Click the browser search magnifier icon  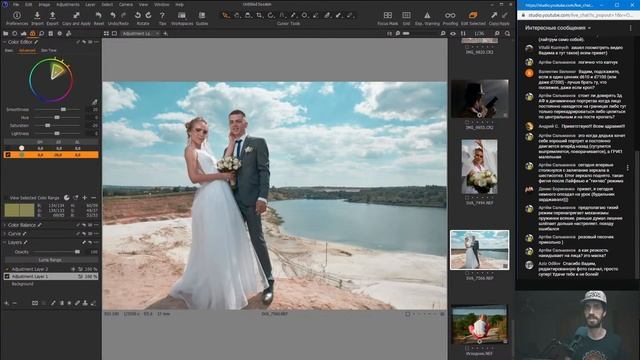click(x=507, y=33)
